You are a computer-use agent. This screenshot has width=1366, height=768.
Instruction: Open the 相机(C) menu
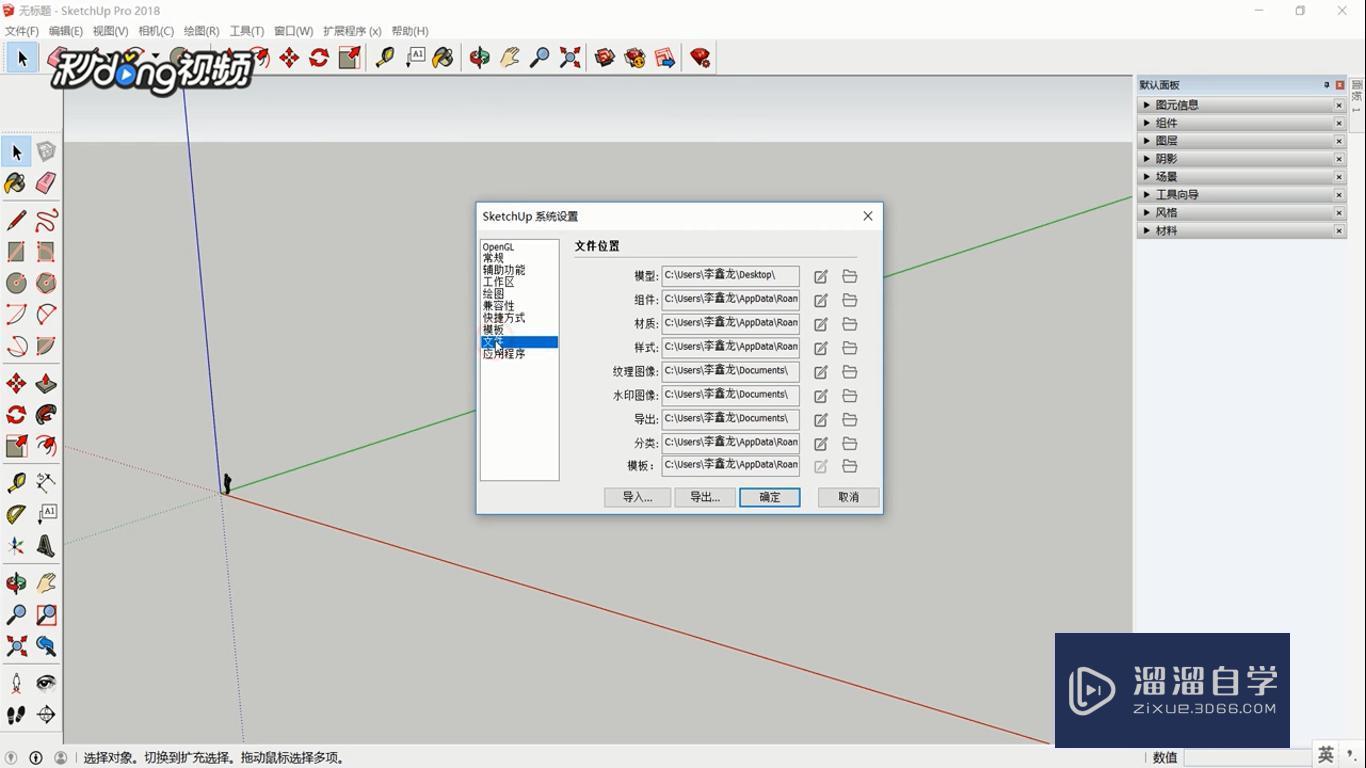tap(156, 31)
